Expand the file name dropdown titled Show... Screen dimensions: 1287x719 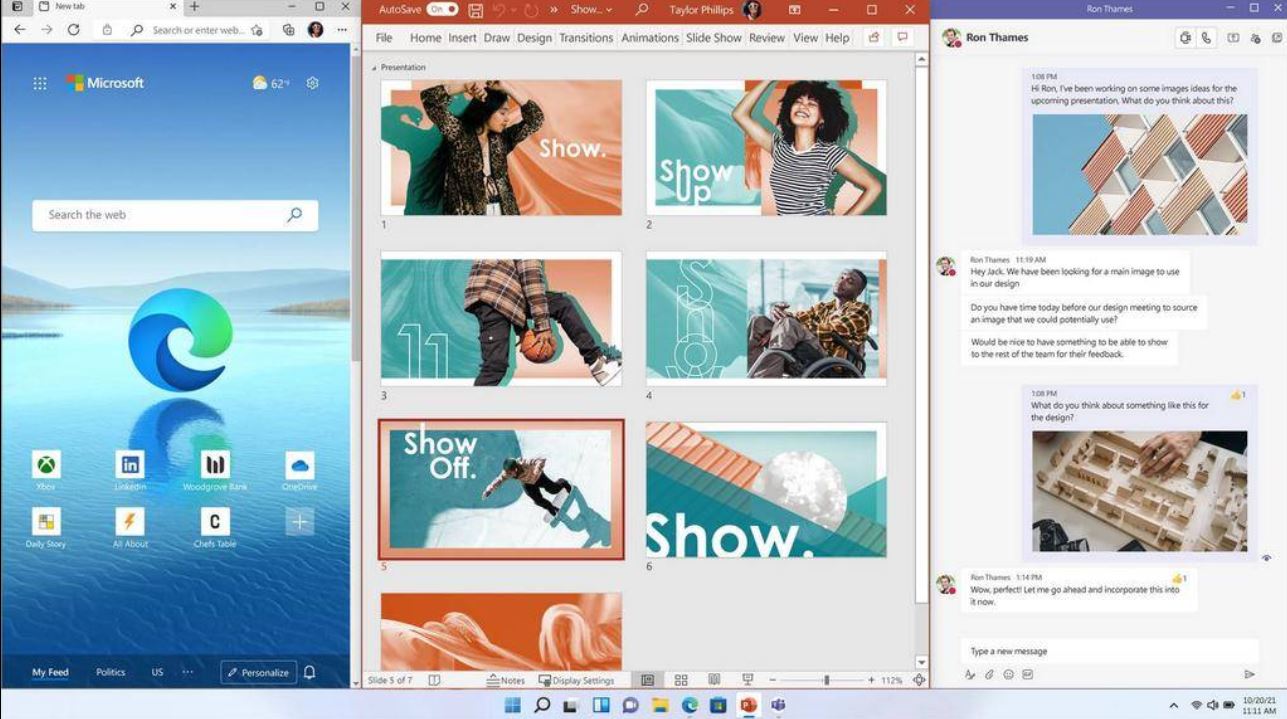[x=591, y=10]
